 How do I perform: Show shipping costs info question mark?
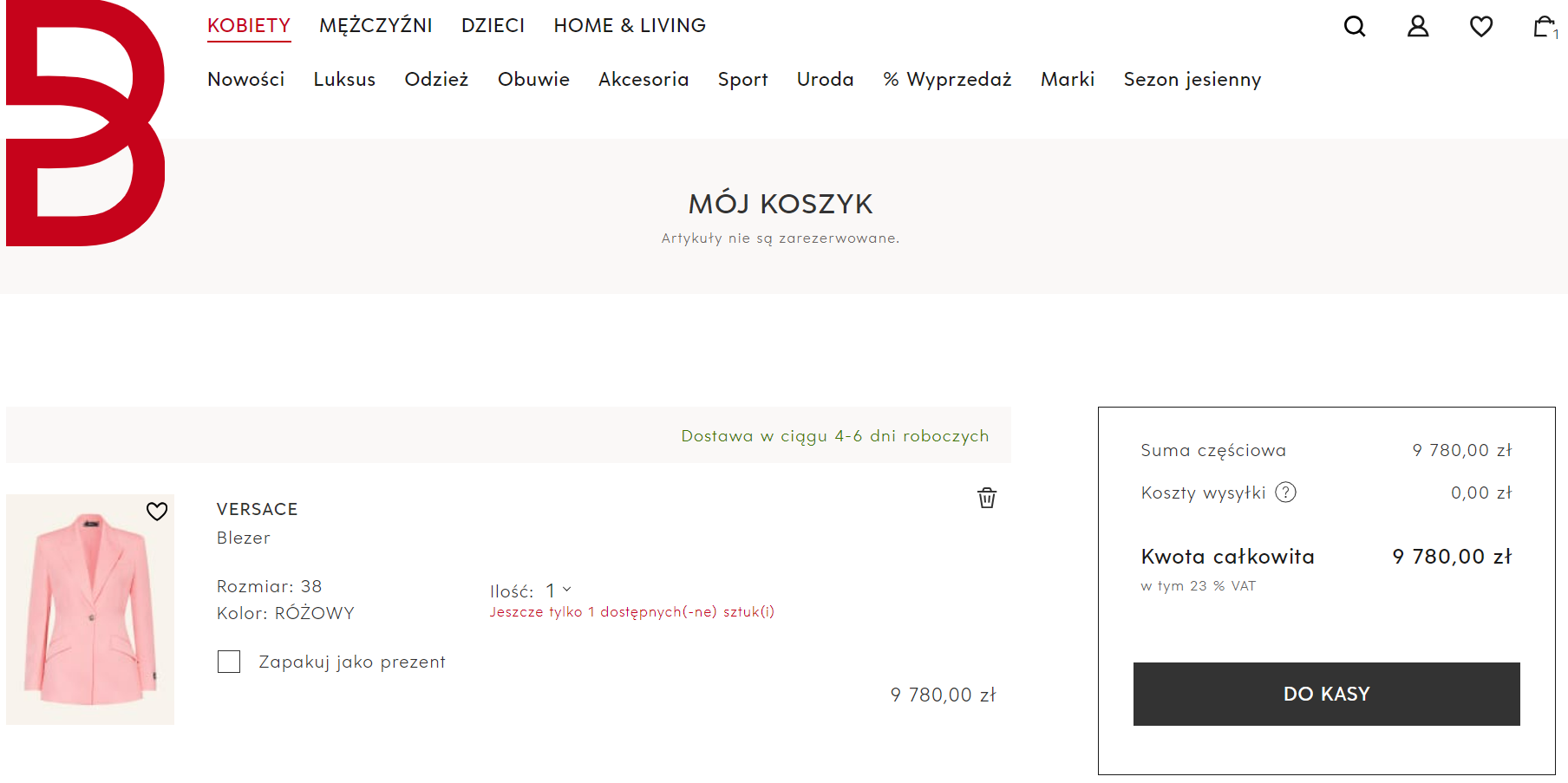(x=1285, y=493)
